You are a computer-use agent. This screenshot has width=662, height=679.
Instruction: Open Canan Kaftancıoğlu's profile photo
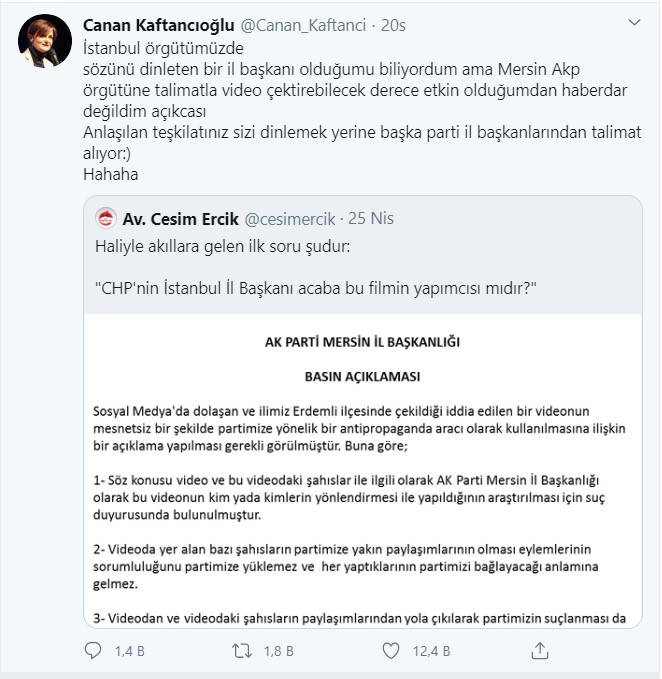44,42
